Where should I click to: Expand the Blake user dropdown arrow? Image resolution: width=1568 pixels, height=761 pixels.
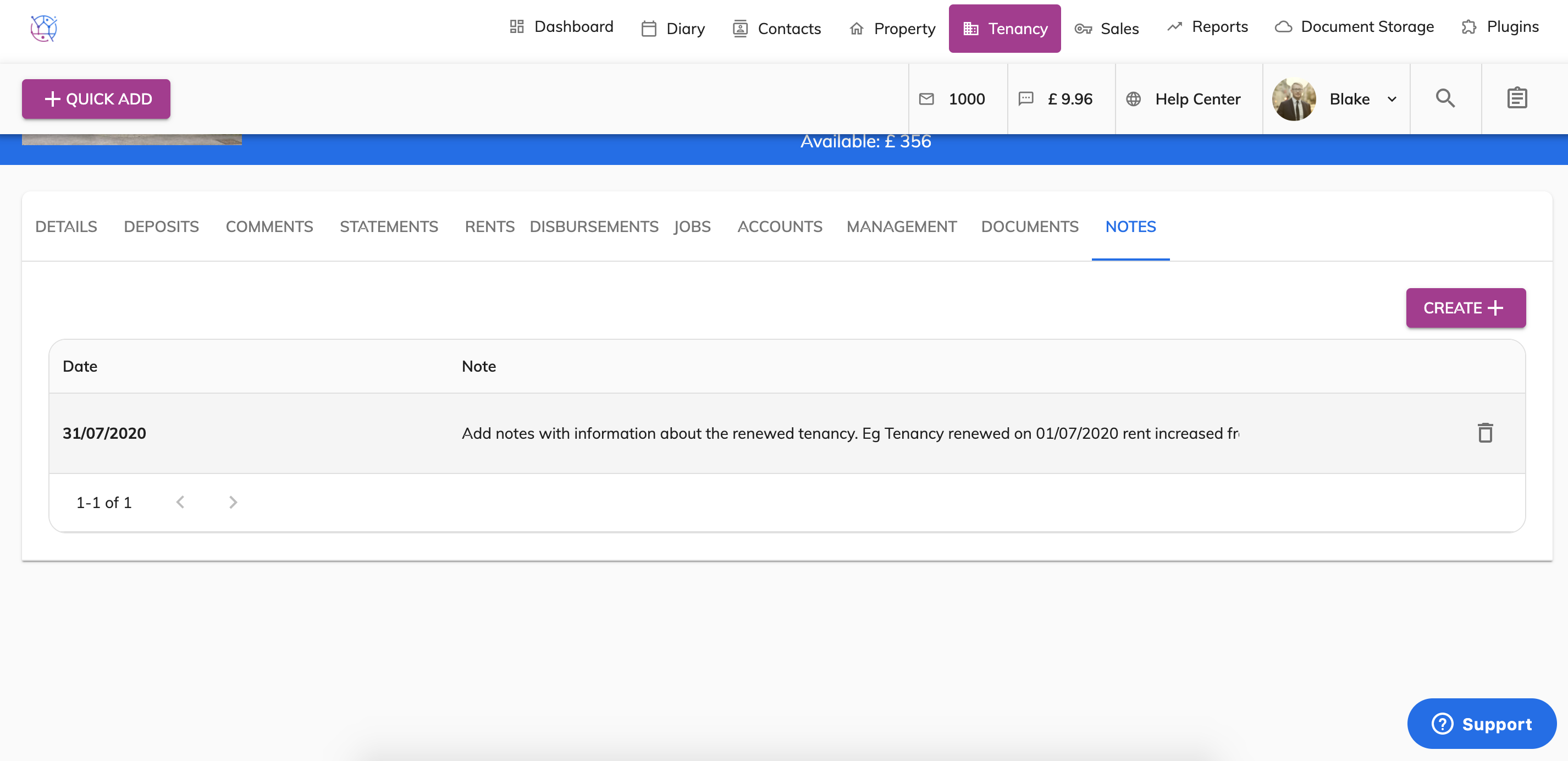click(1392, 99)
